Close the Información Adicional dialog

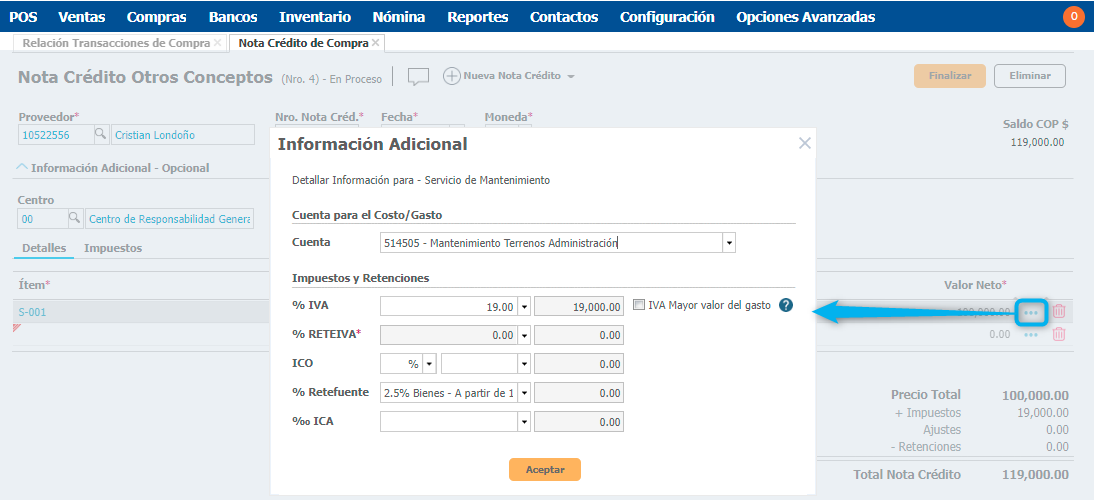[x=805, y=144]
